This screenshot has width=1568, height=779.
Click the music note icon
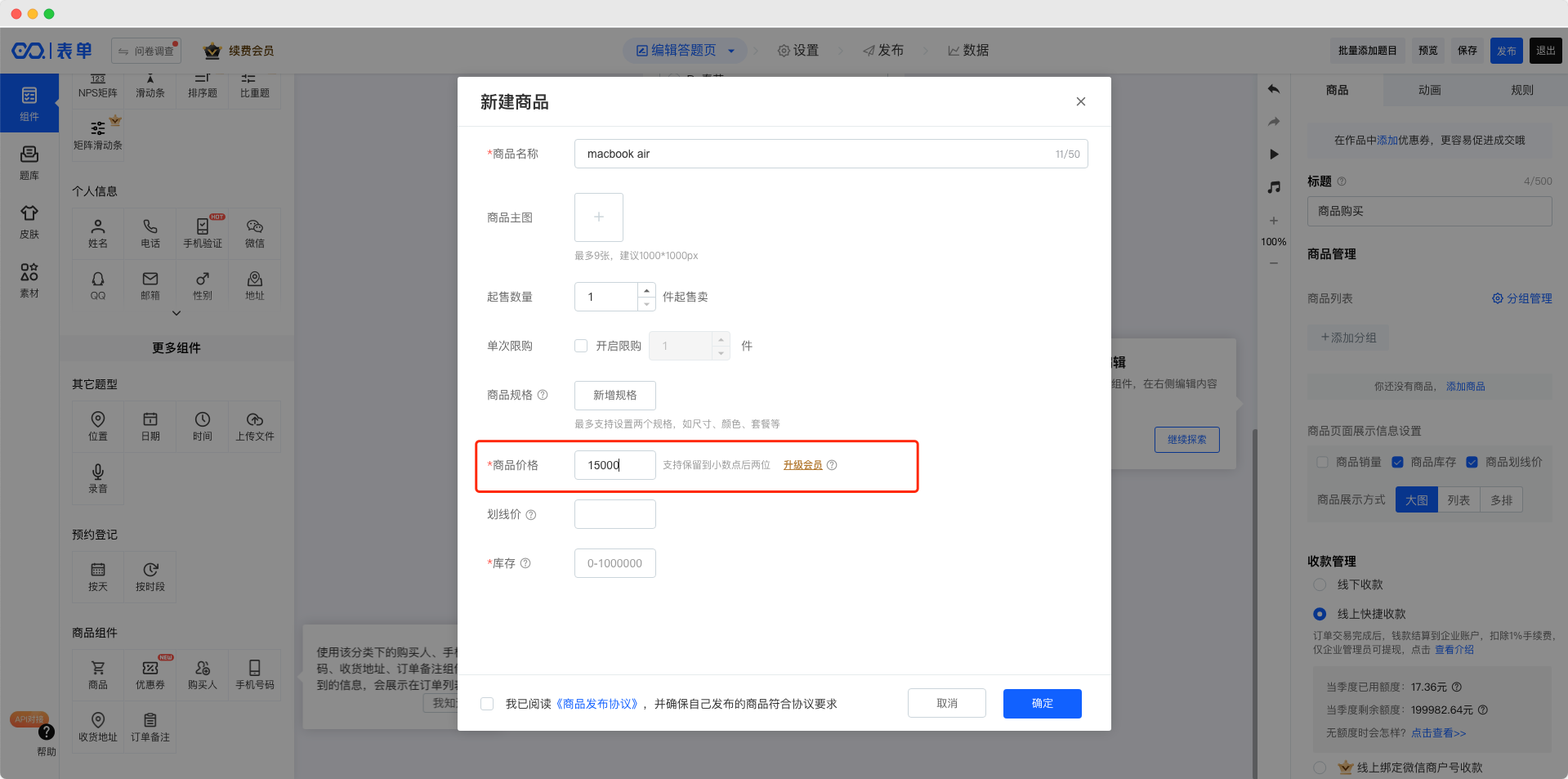tap(1274, 187)
